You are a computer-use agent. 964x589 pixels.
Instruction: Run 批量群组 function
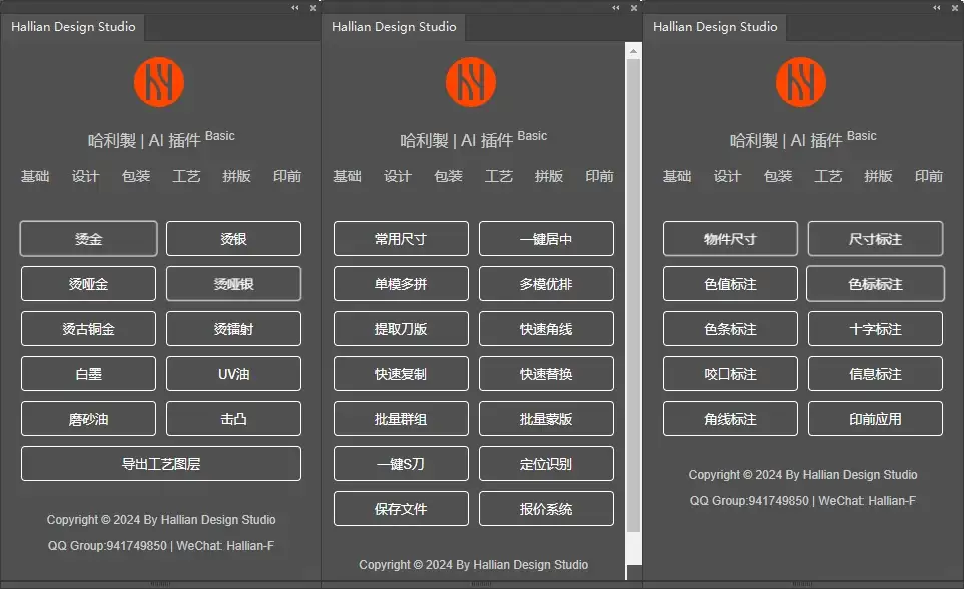pyautogui.click(x=401, y=419)
